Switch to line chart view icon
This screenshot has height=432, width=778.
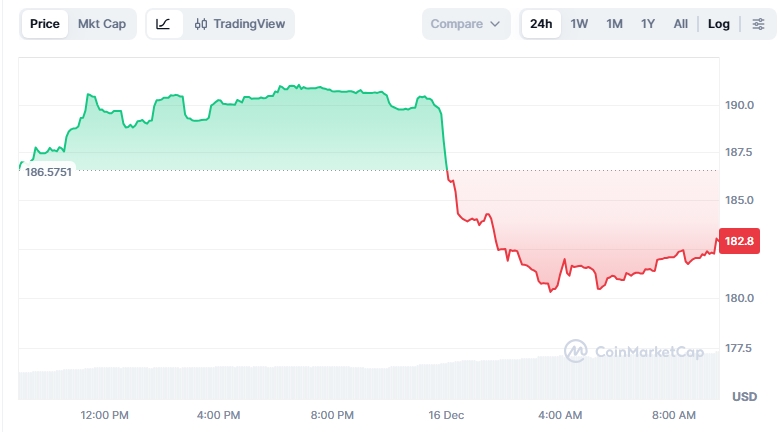pyautogui.click(x=164, y=24)
